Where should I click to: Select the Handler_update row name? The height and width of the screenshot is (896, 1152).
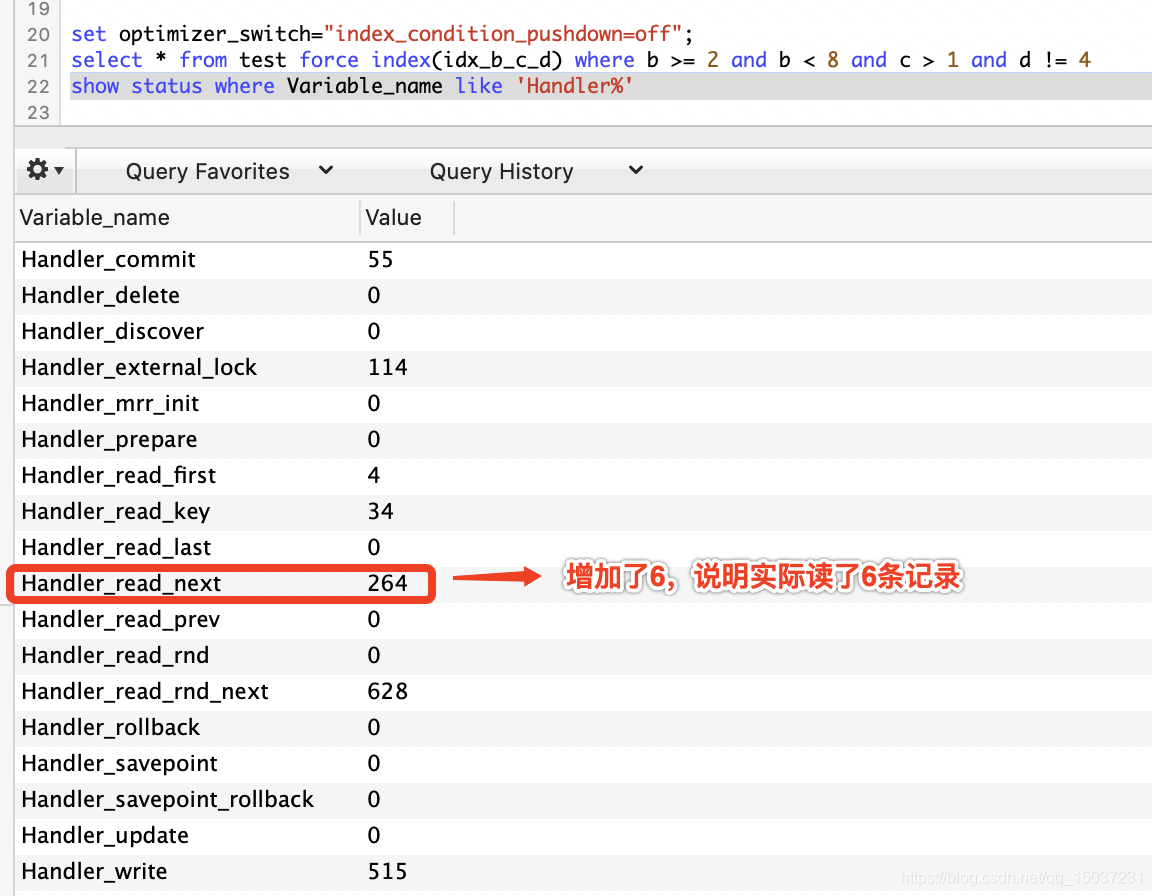coord(105,835)
